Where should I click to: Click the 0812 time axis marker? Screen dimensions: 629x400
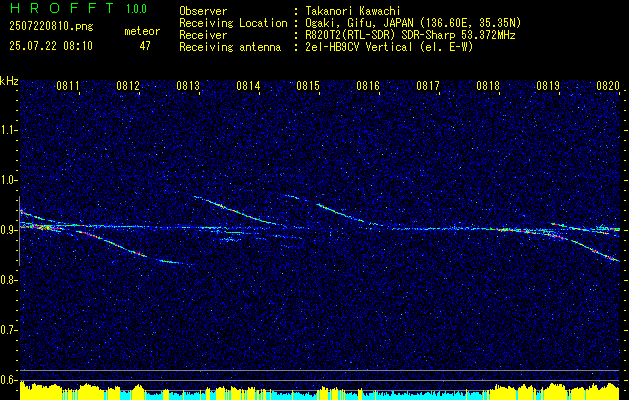(x=128, y=85)
